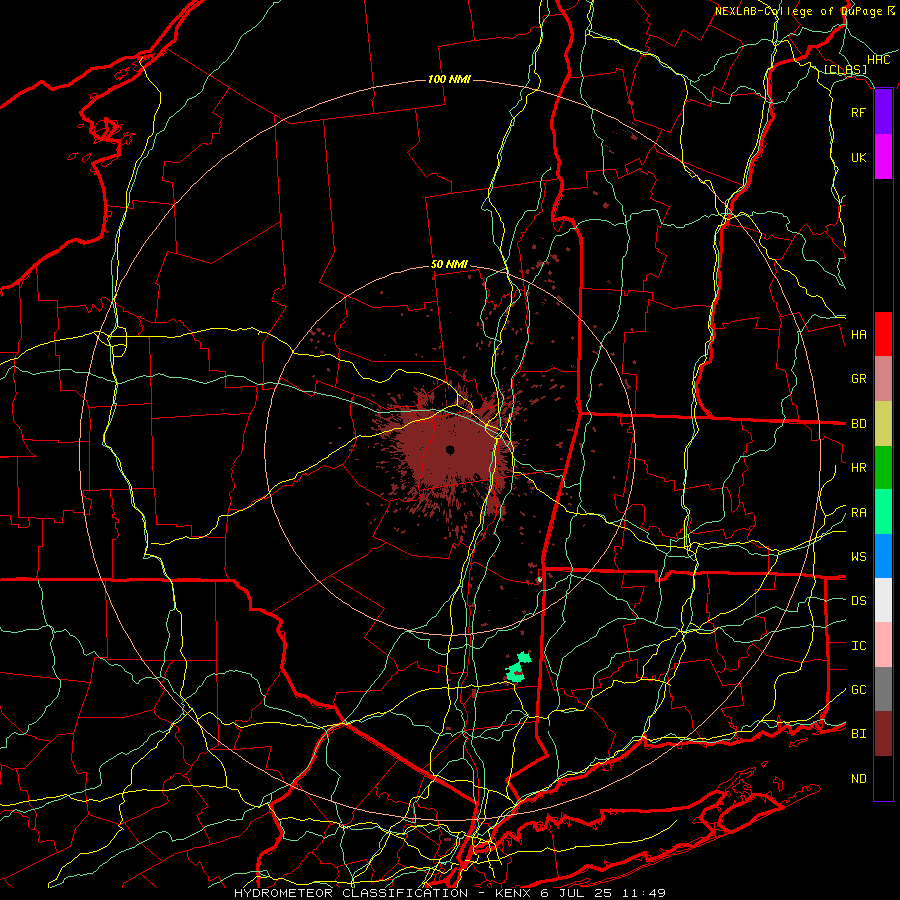Click the HA legend label
The image size is (900, 900).
(859, 335)
